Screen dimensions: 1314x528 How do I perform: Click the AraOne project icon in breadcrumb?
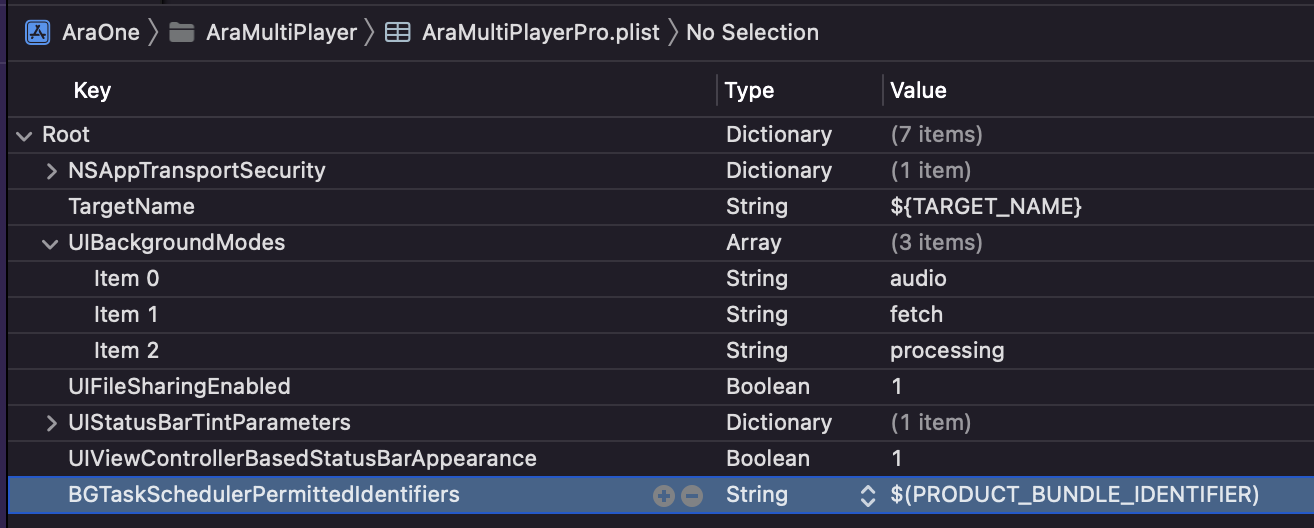37,32
